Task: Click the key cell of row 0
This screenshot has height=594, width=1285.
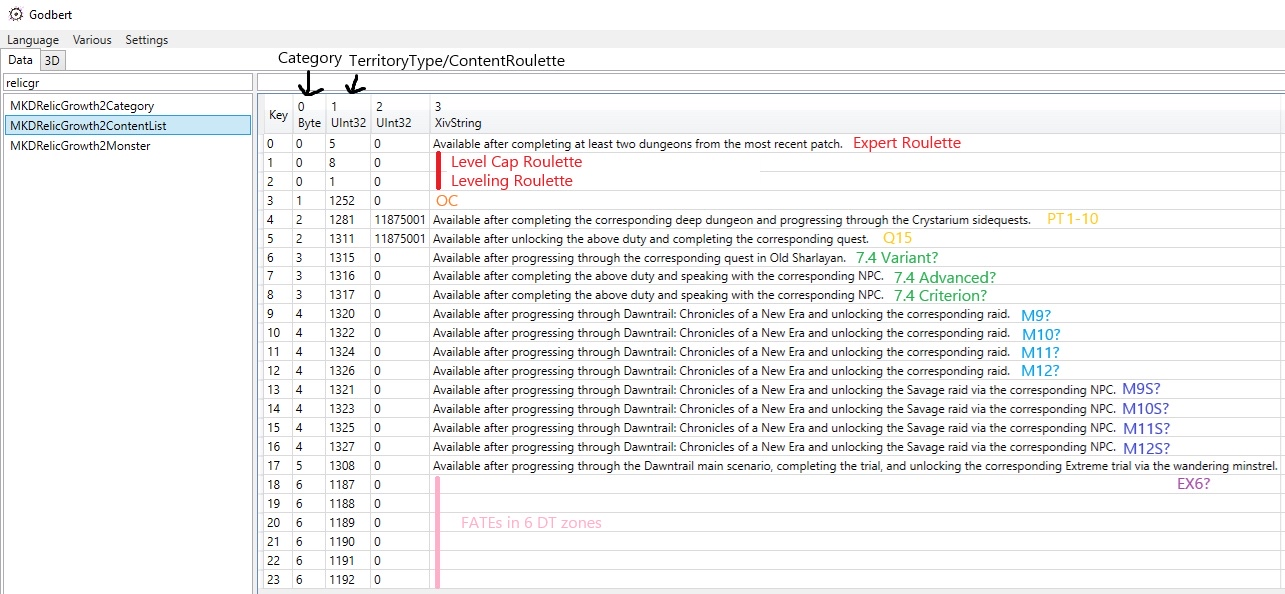Action: pyautogui.click(x=278, y=143)
